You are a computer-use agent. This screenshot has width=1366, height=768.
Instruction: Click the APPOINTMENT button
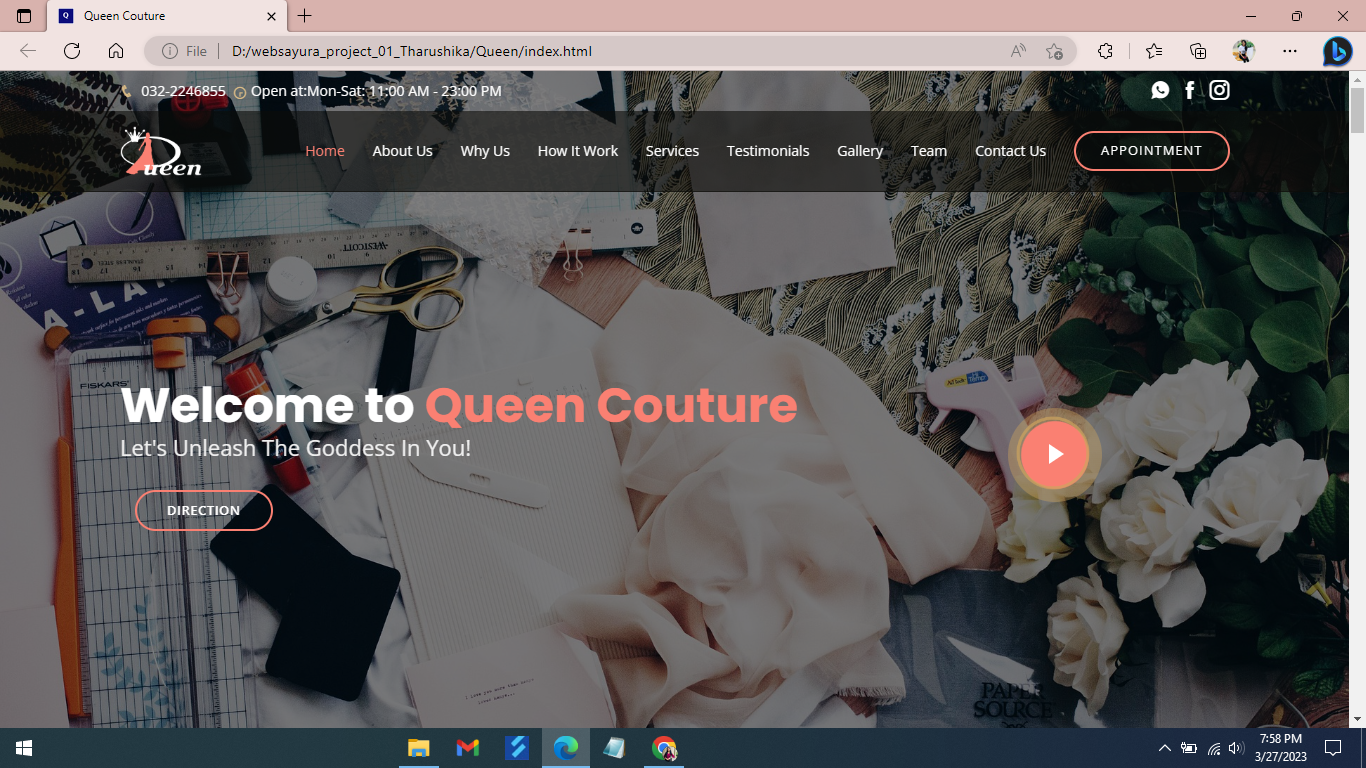tap(1151, 150)
